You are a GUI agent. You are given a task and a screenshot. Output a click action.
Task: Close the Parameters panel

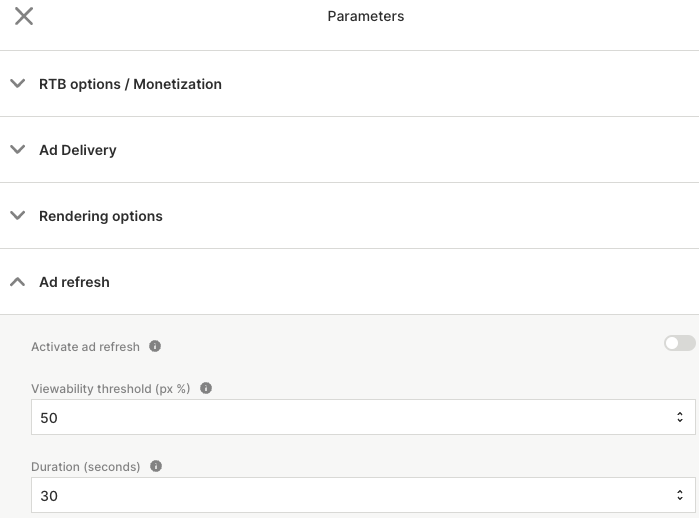coord(24,16)
